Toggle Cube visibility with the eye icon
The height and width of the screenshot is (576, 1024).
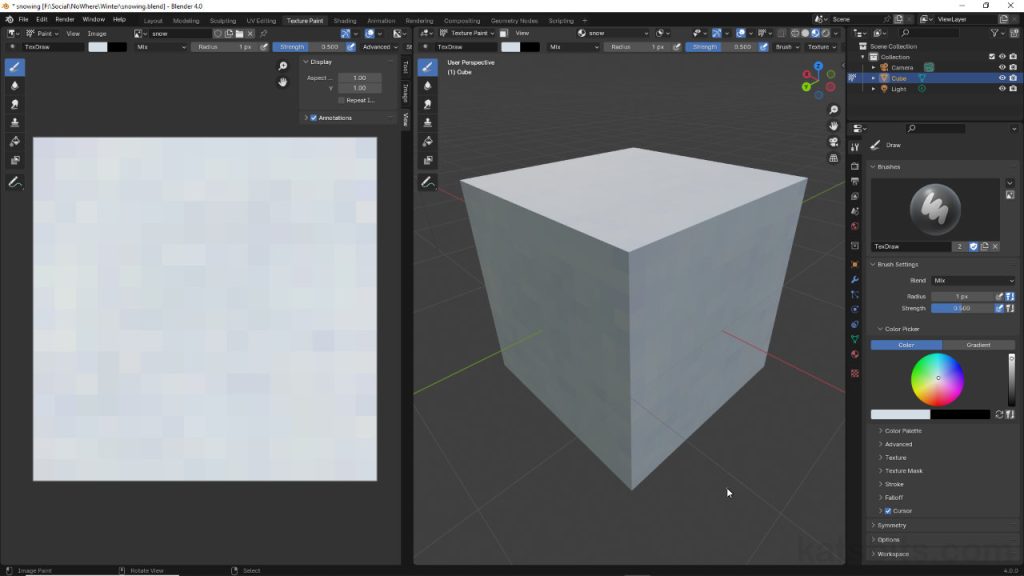(x=1003, y=77)
